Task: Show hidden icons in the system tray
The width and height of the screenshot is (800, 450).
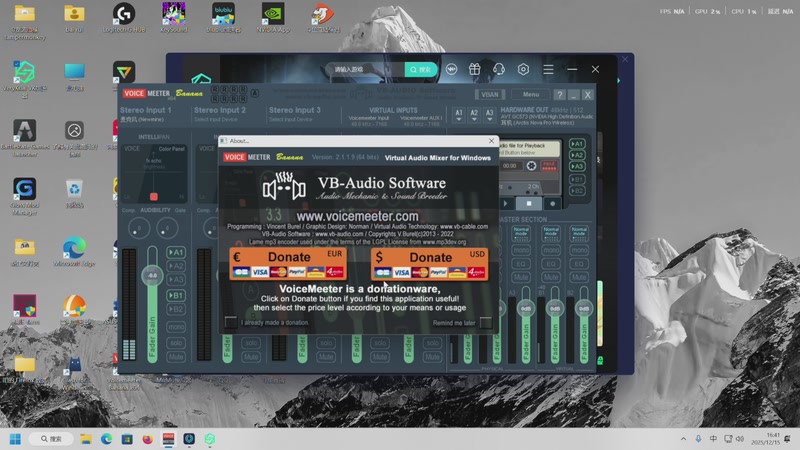Action: click(683, 439)
